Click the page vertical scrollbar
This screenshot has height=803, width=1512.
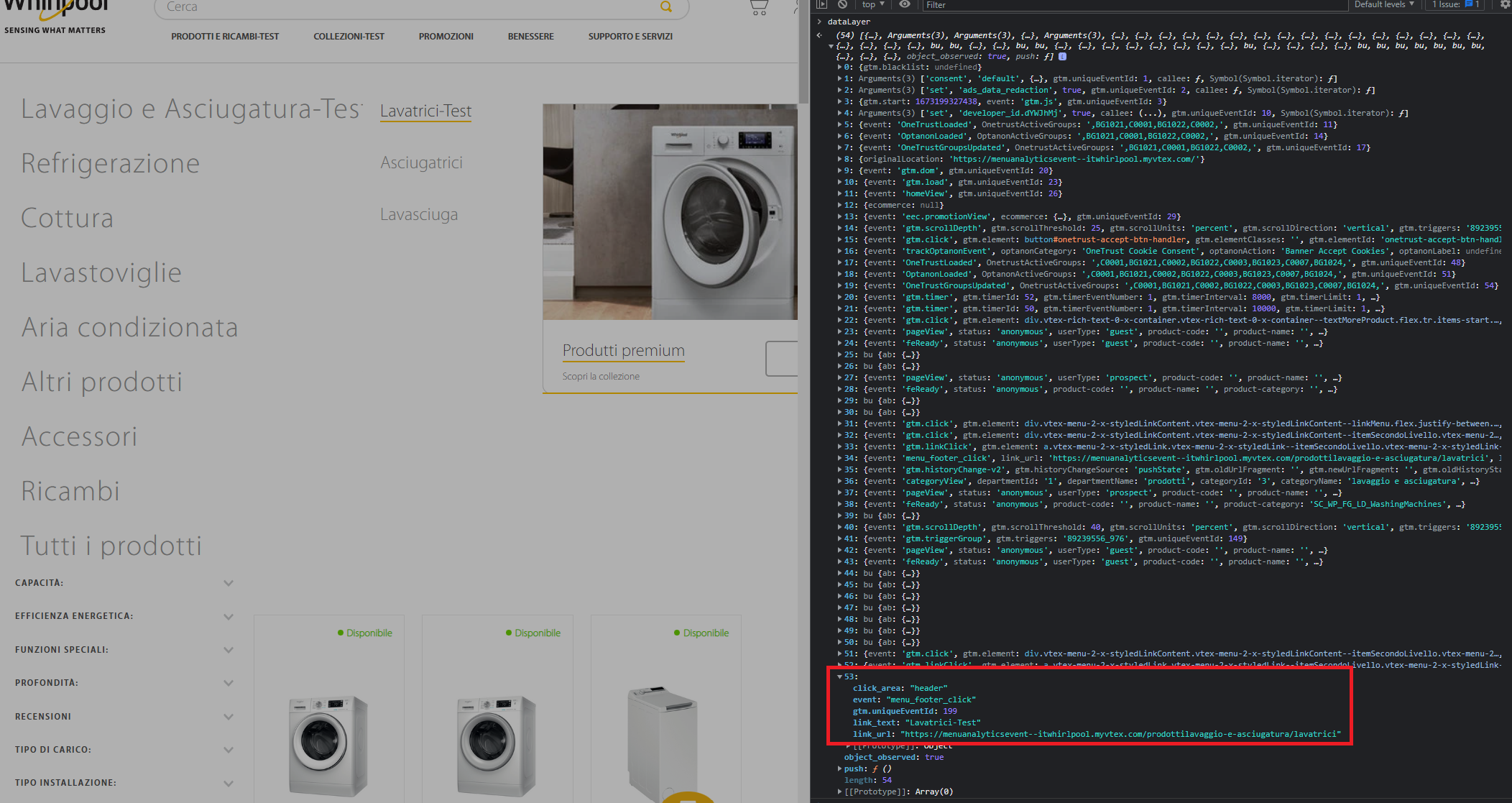tap(804, 50)
